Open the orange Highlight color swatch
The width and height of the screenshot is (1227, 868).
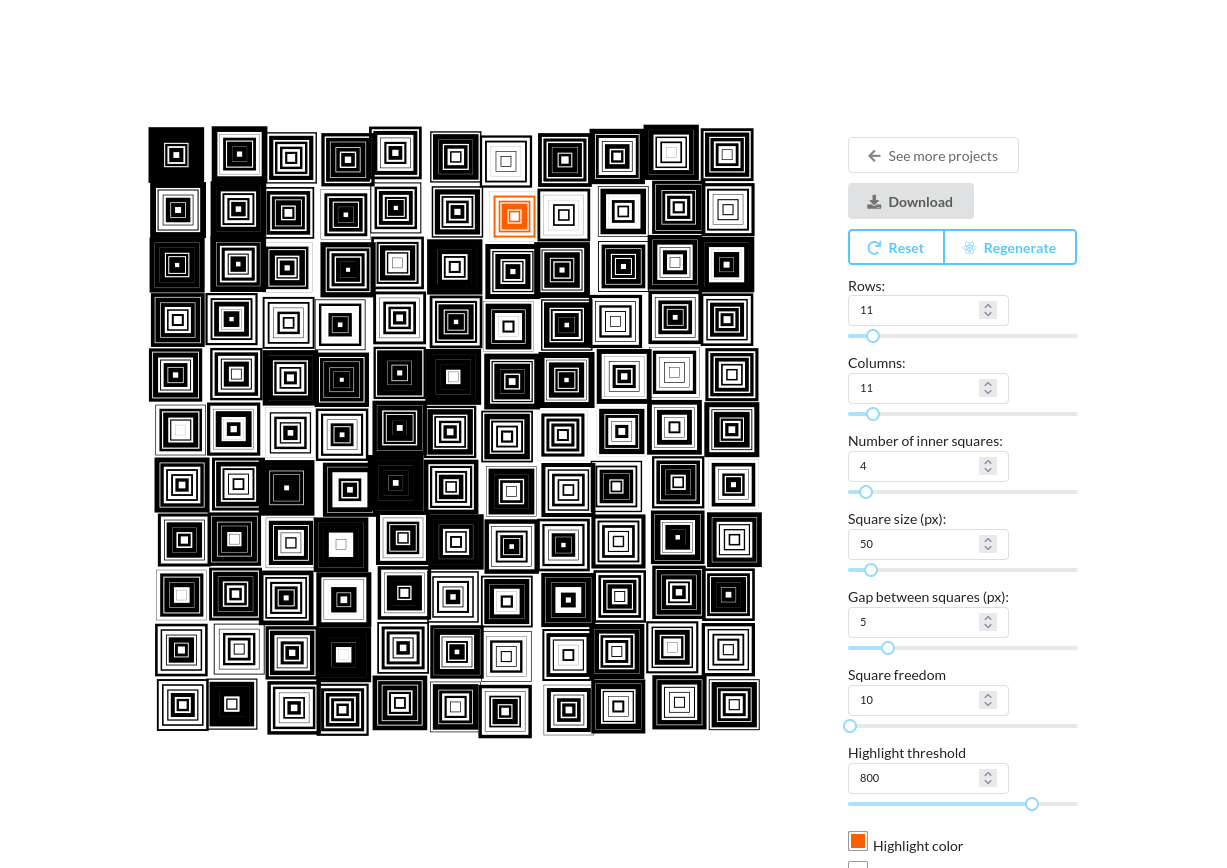(858, 841)
